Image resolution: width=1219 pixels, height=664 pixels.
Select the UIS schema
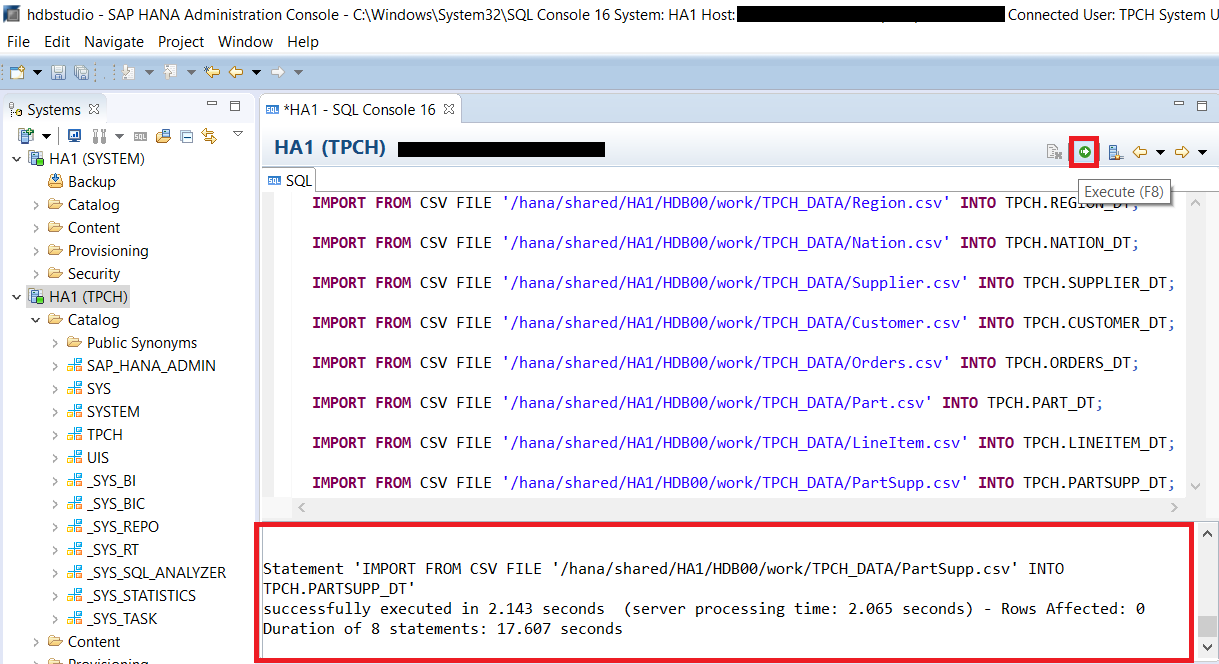click(x=88, y=458)
